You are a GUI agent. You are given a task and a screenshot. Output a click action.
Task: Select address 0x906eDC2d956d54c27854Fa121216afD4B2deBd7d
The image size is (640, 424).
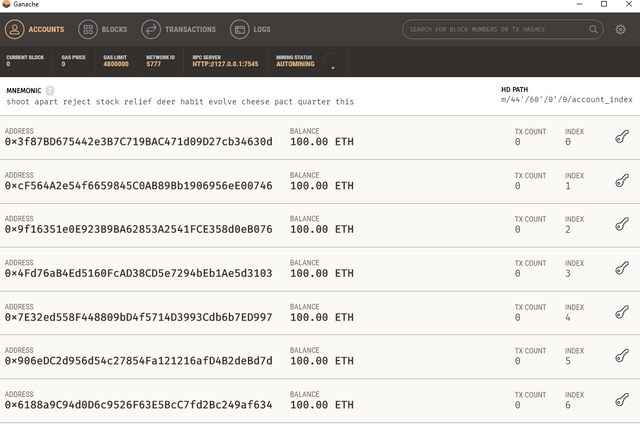[138, 361]
